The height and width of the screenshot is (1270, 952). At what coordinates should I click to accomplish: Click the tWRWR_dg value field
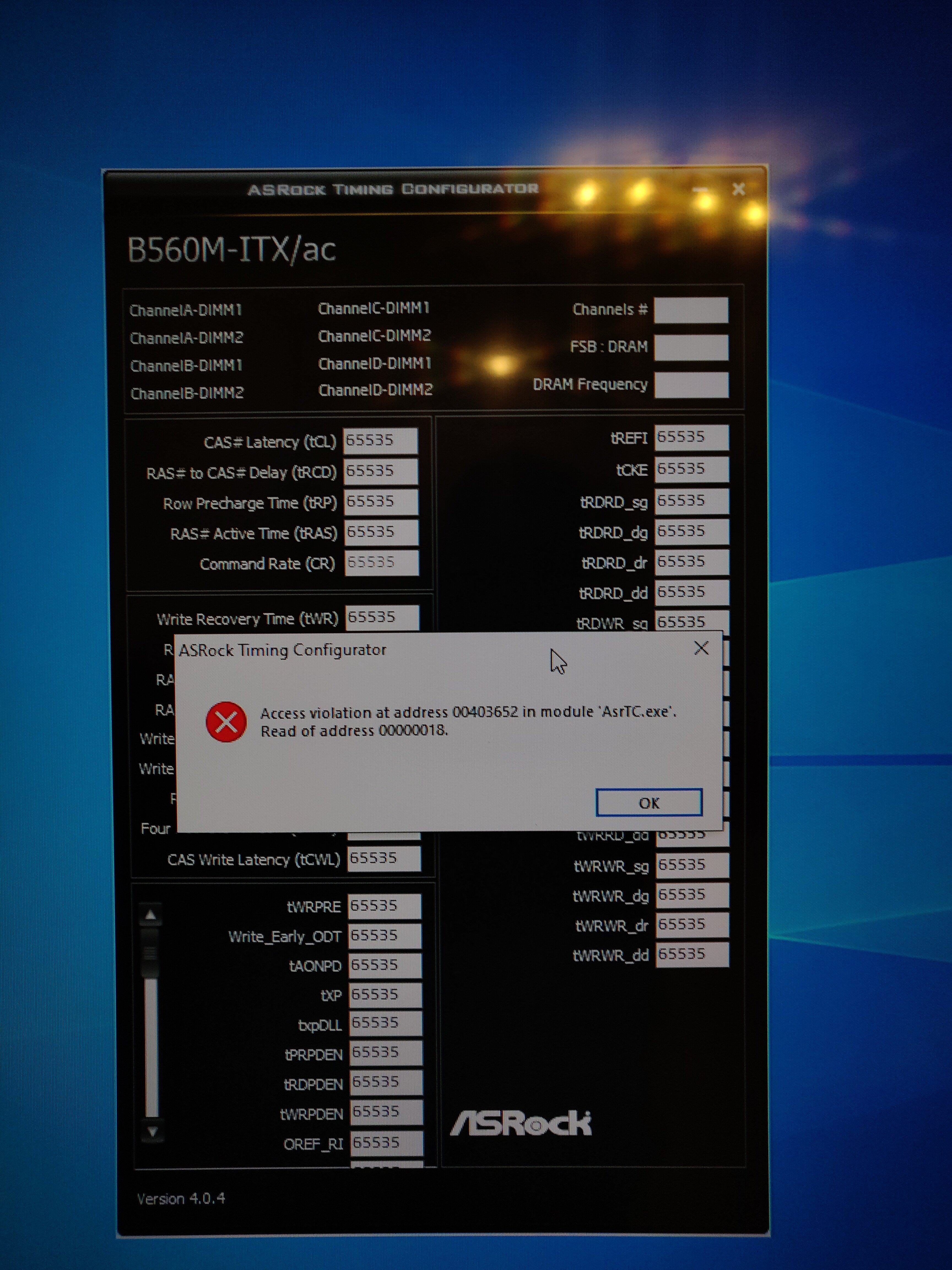click(x=693, y=895)
